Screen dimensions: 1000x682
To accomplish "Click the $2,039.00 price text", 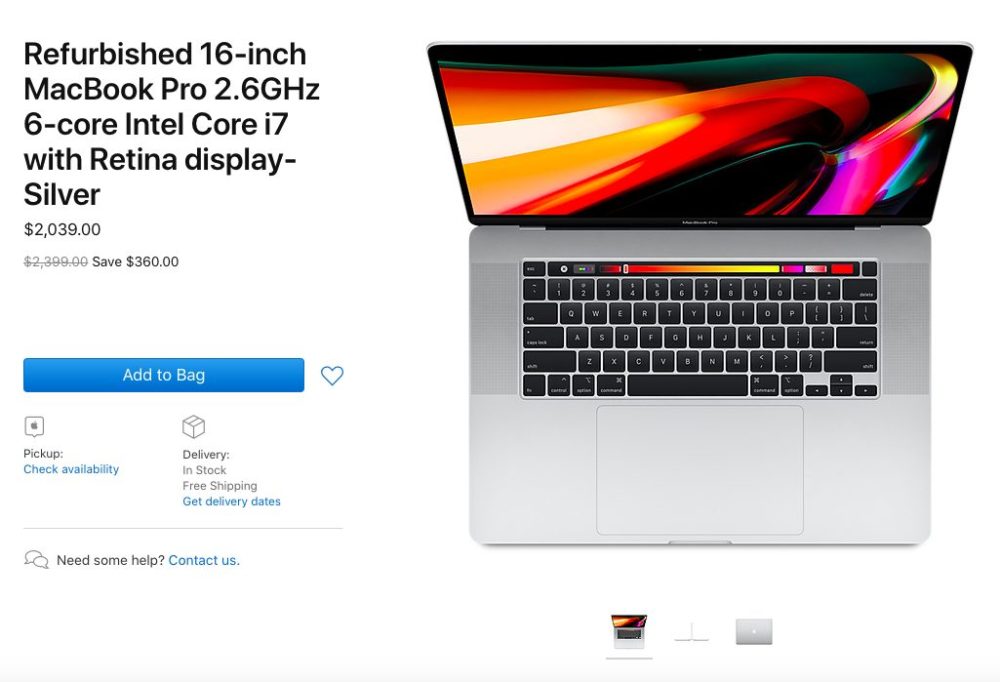I will click(62, 230).
